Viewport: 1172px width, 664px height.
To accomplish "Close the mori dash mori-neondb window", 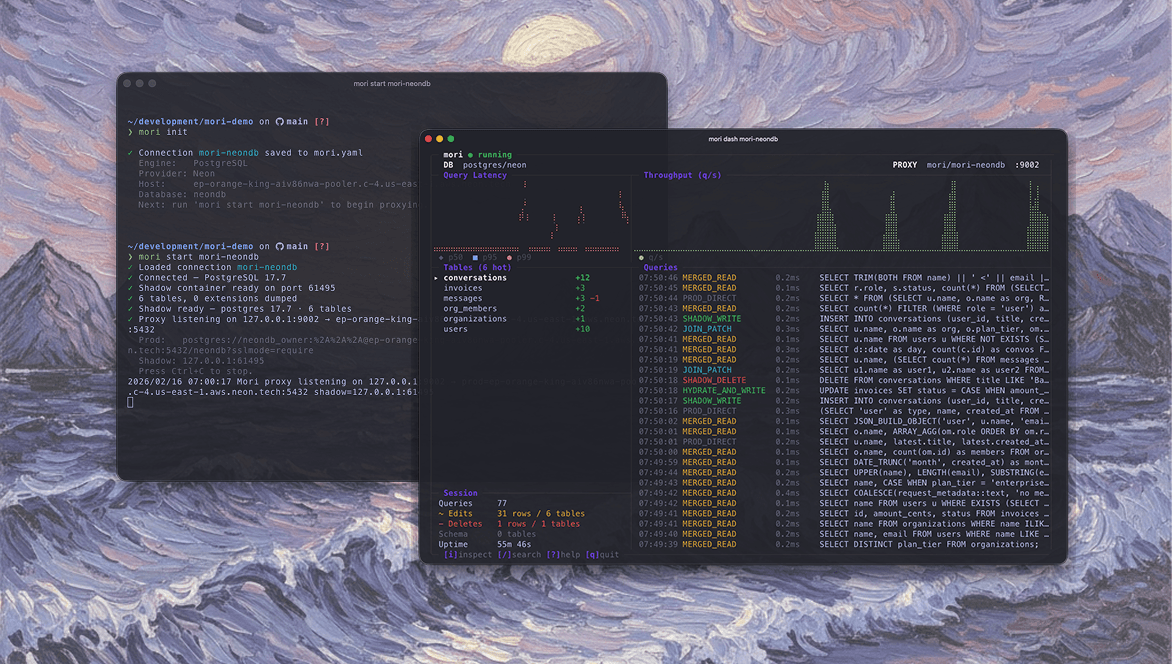I will click(428, 138).
